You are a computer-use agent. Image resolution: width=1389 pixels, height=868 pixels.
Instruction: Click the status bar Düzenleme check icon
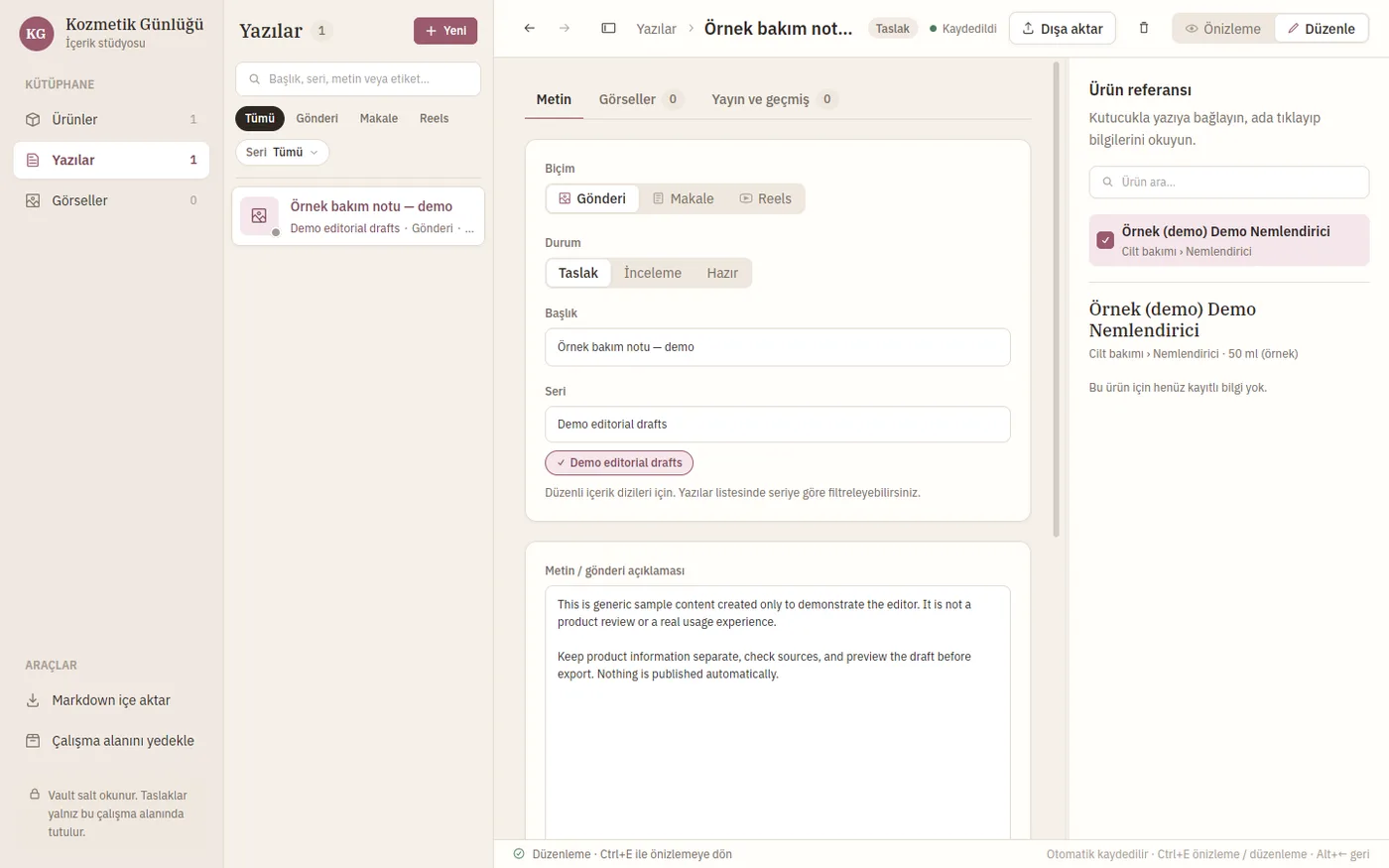coord(519,854)
